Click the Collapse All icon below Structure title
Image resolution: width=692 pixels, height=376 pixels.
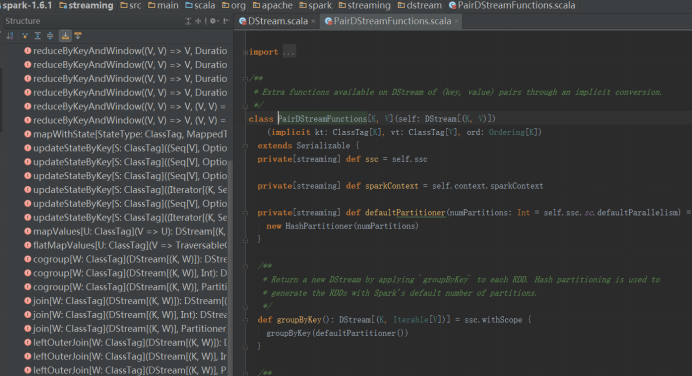pyautogui.click(x=50, y=36)
